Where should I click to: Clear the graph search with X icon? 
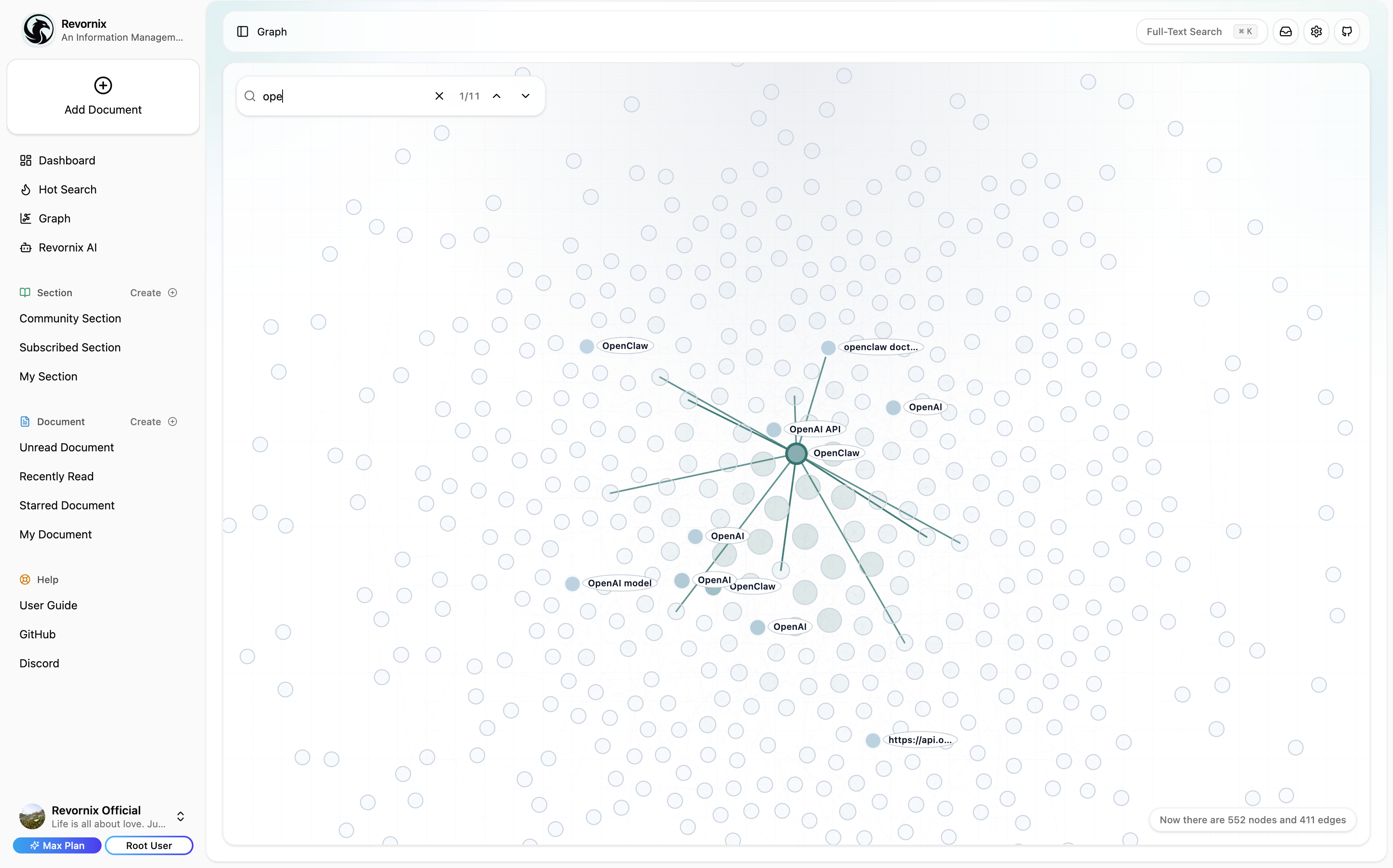click(439, 96)
